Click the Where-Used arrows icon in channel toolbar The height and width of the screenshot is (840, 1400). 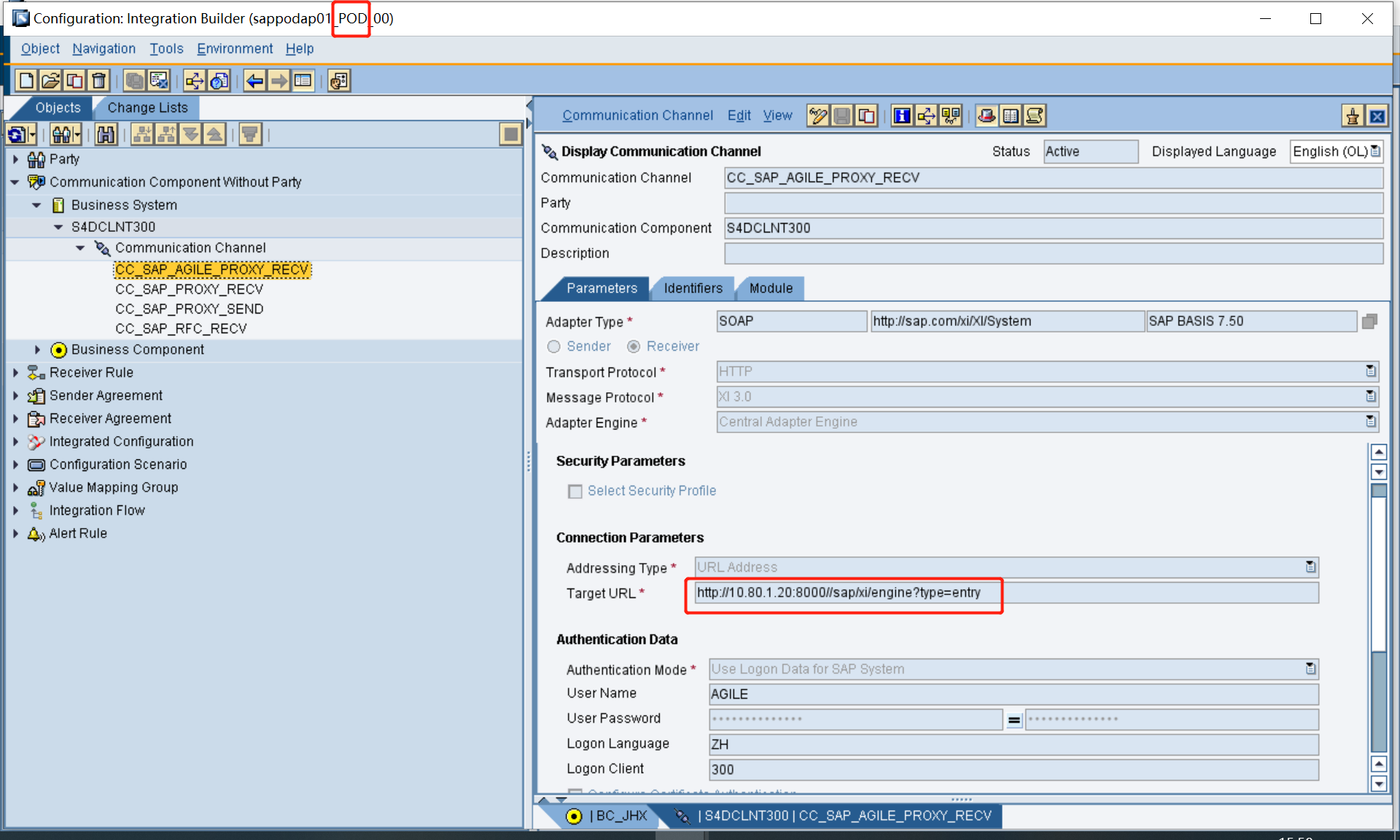(x=926, y=116)
